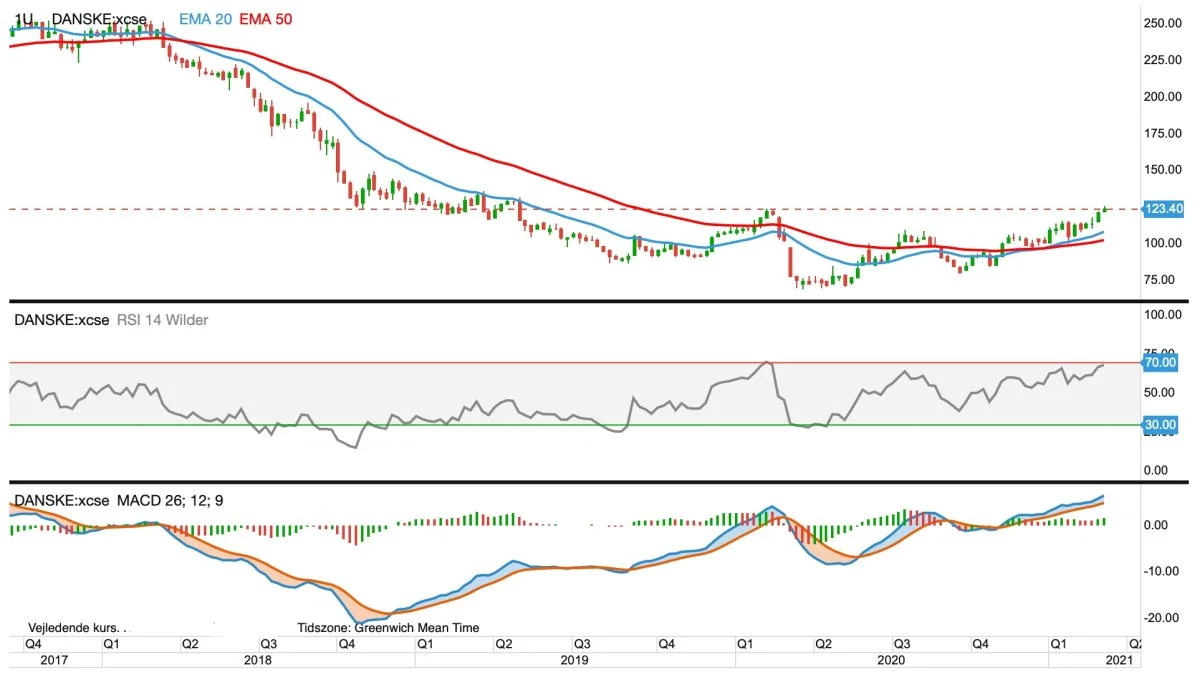This screenshot has width=1200, height=675.
Task: Click the Q4 marker above 2017
Action: click(x=33, y=644)
